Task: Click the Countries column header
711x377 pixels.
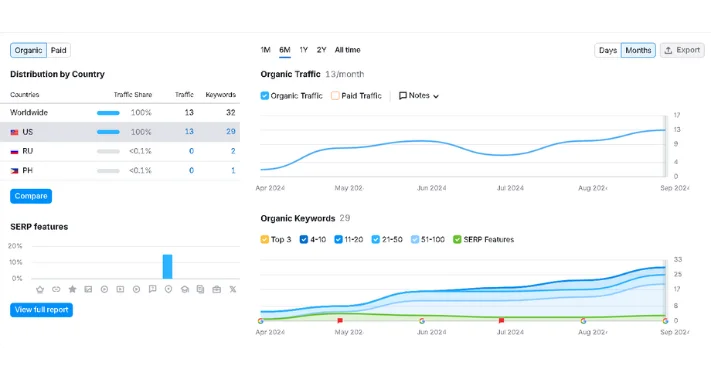Action: pyautogui.click(x=24, y=95)
